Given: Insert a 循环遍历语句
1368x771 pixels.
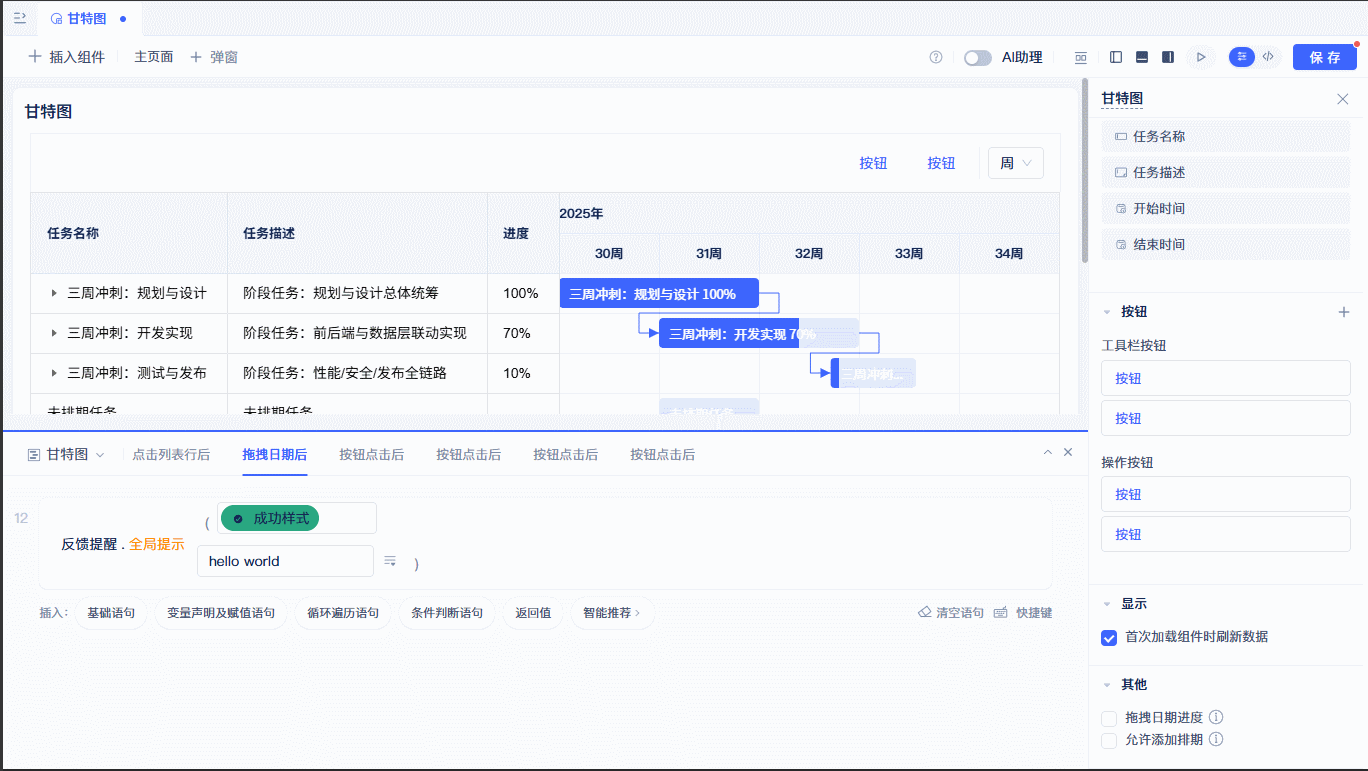Looking at the screenshot, I should (x=343, y=613).
